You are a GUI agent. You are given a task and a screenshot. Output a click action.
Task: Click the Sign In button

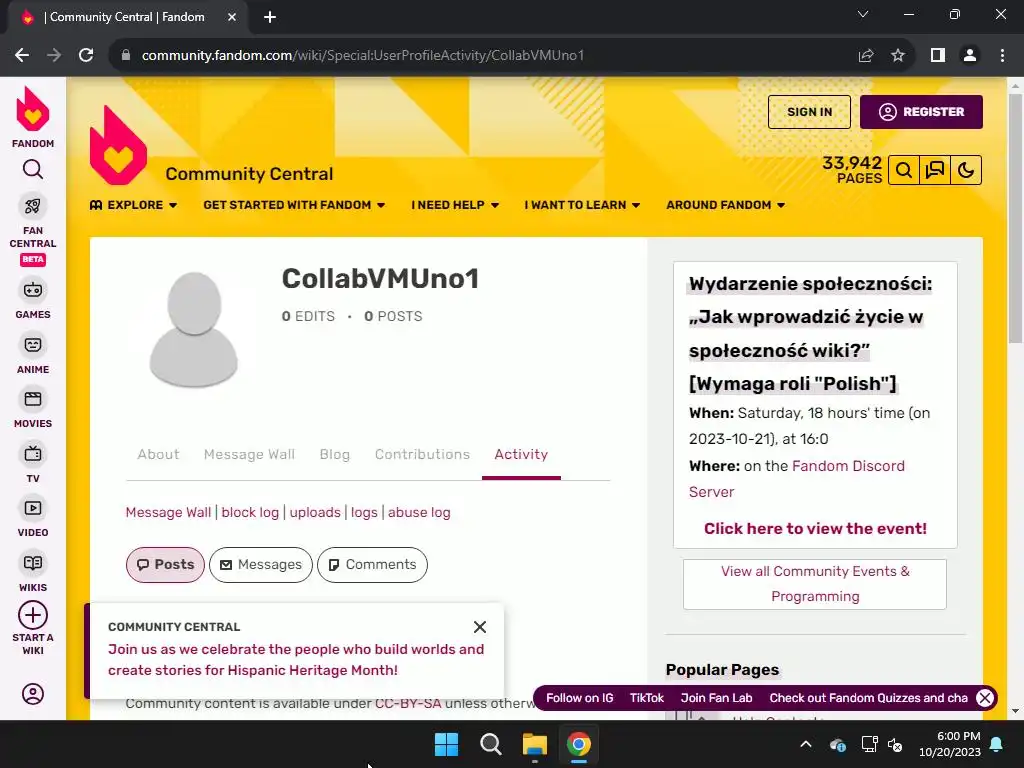click(809, 112)
